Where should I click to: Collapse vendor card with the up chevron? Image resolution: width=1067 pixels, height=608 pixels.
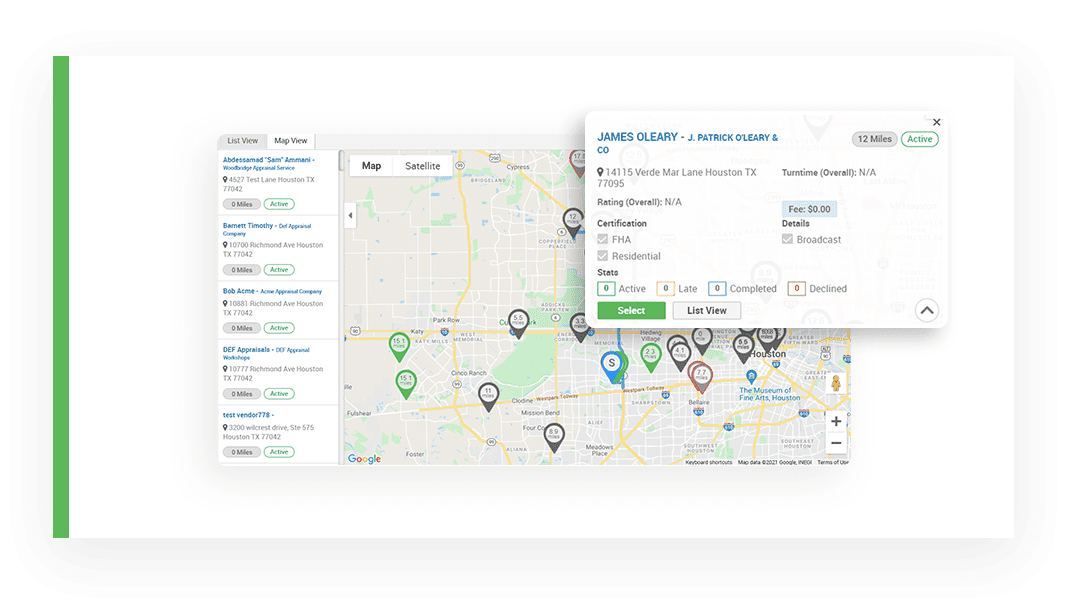pyautogui.click(x=926, y=311)
